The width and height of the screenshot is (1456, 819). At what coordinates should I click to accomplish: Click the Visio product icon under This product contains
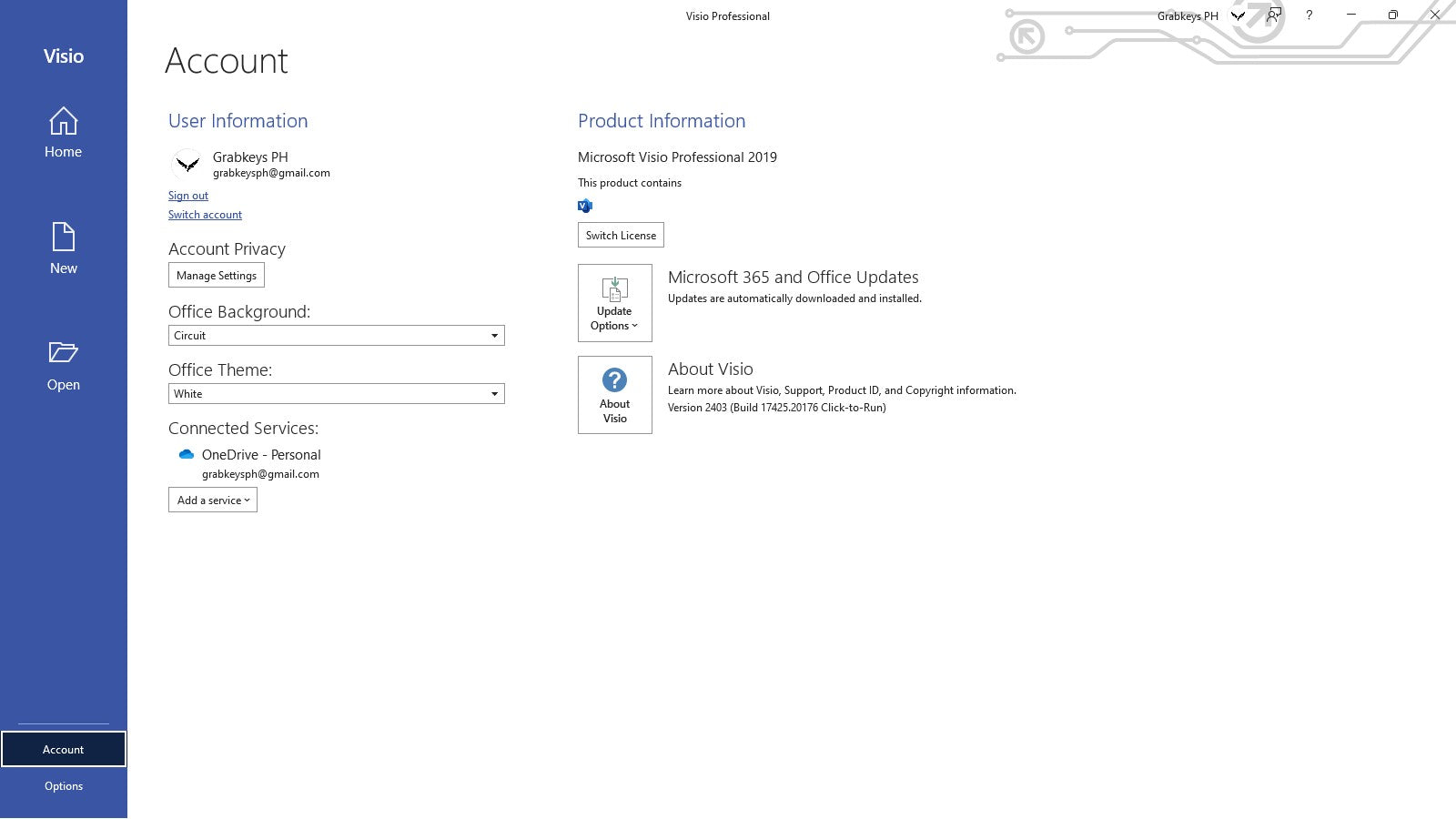pos(585,206)
